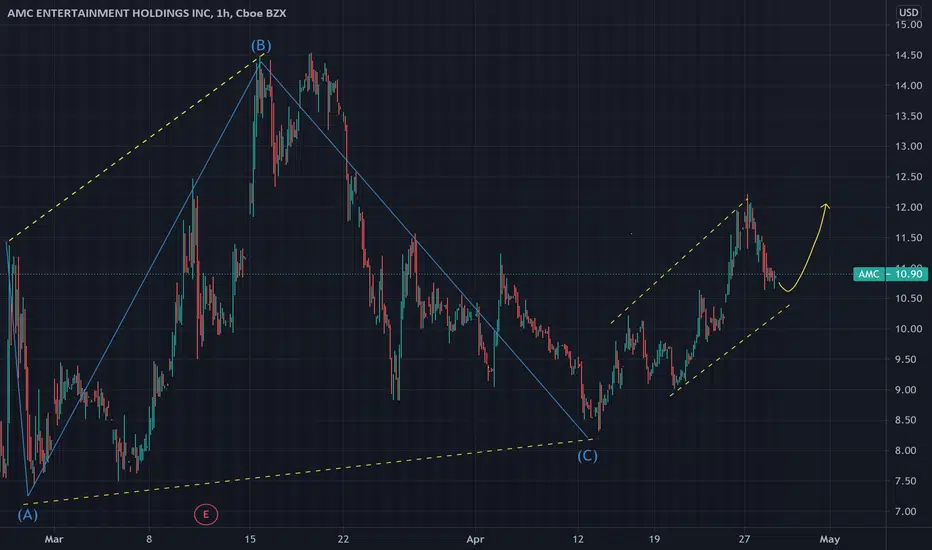Screen dimensions: 932x550
Task: Click the earnings 'E' marker on the chart
Action: click(206, 514)
